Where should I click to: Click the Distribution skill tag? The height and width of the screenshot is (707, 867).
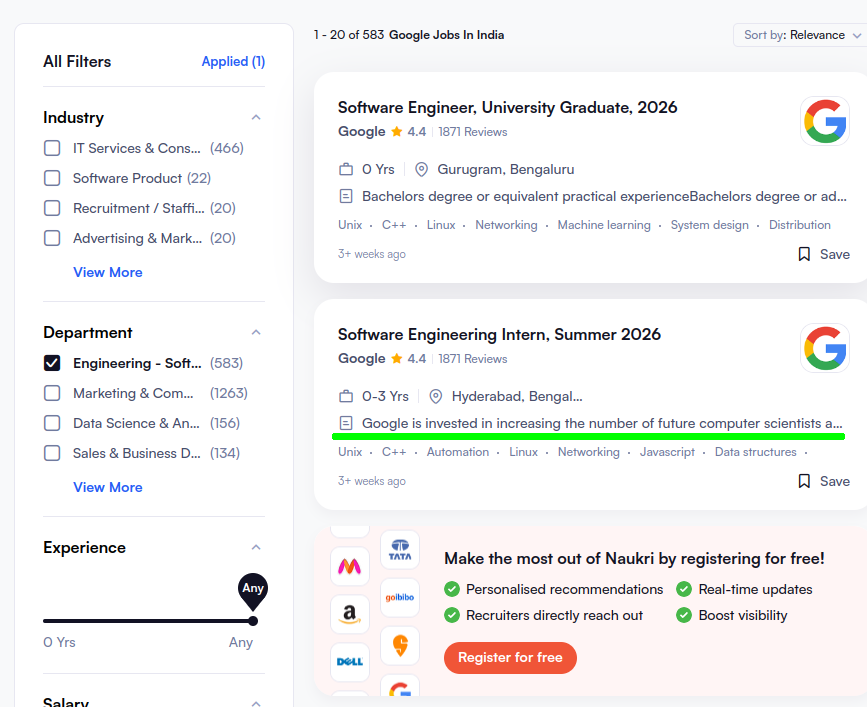click(x=800, y=225)
